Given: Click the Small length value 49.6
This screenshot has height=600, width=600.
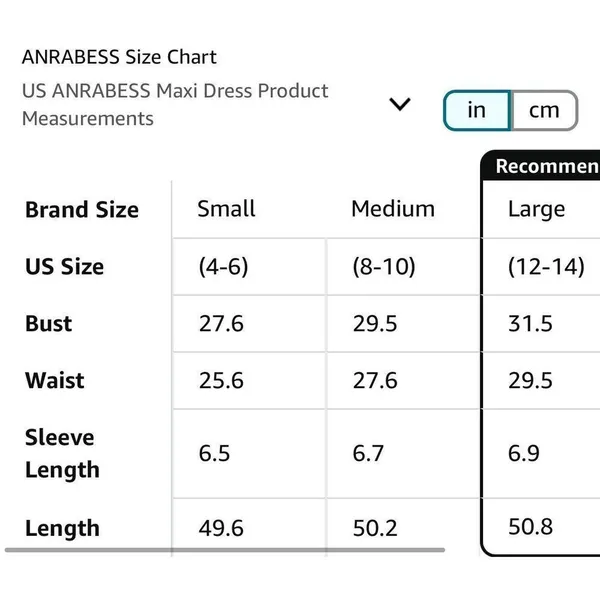Looking at the screenshot, I should click(221, 528).
